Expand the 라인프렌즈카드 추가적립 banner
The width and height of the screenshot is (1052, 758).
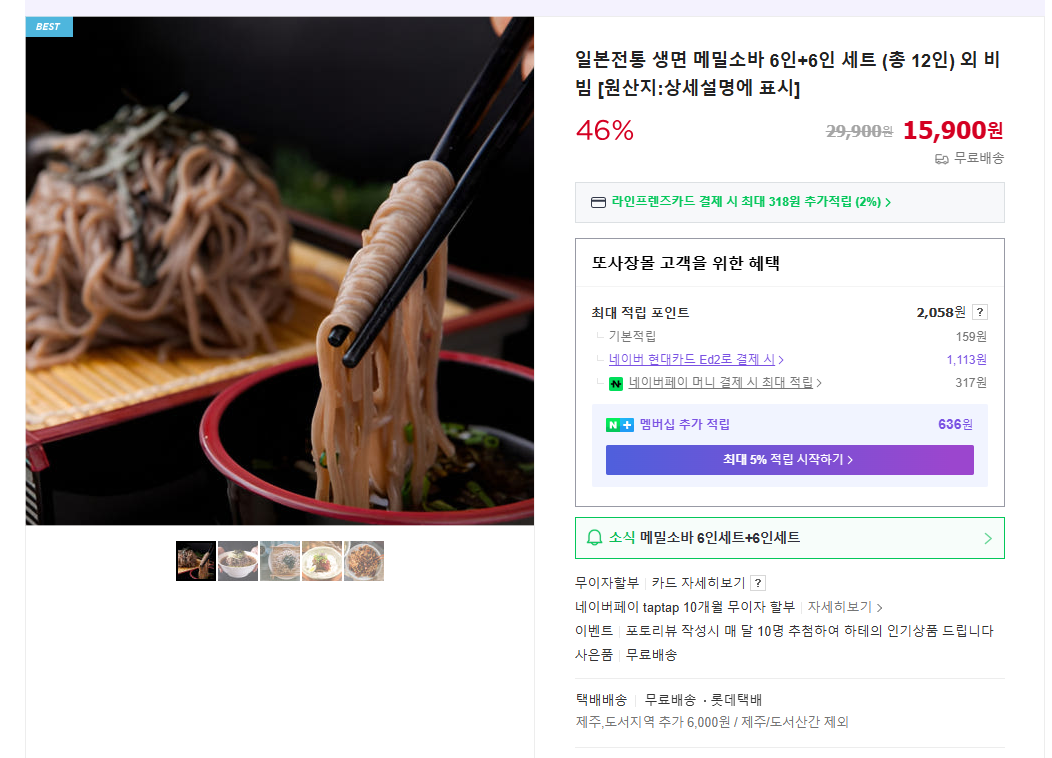click(x=790, y=203)
